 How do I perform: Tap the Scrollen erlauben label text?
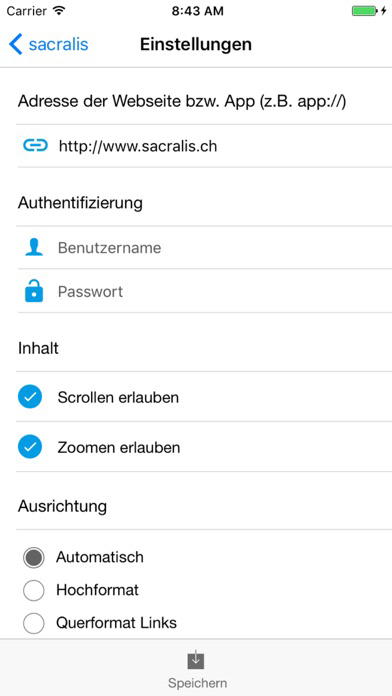point(118,397)
